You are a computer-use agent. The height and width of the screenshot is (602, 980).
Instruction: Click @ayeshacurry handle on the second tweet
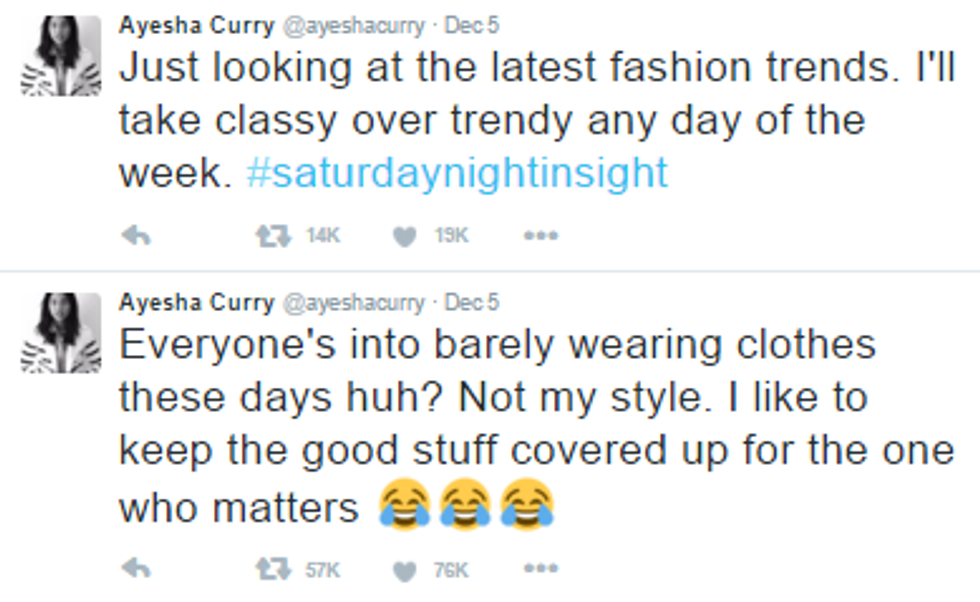[356, 302]
